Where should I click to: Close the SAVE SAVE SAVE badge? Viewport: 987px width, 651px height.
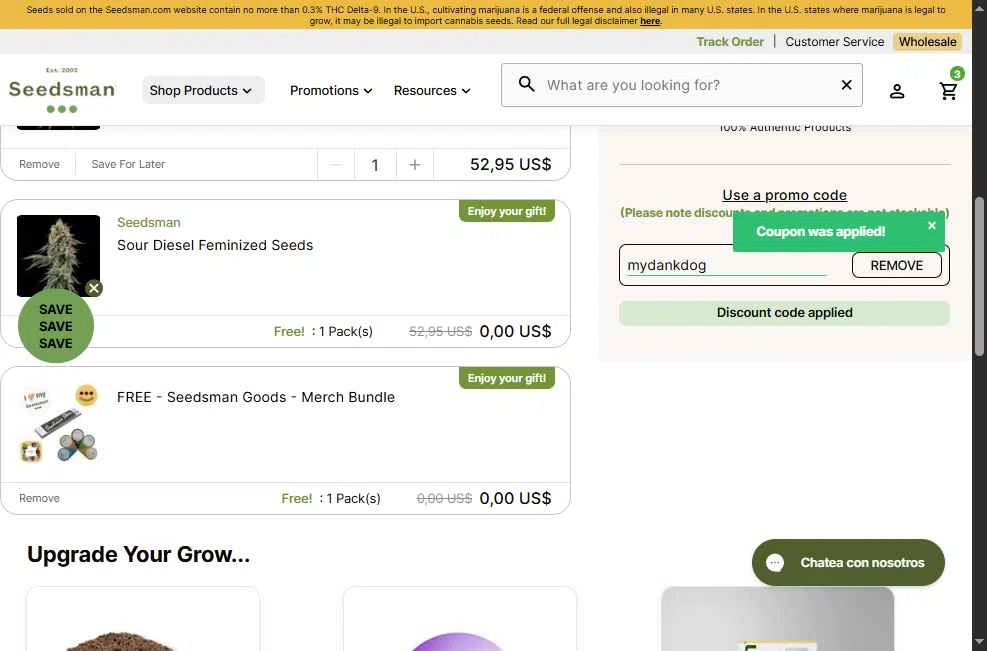click(94, 288)
